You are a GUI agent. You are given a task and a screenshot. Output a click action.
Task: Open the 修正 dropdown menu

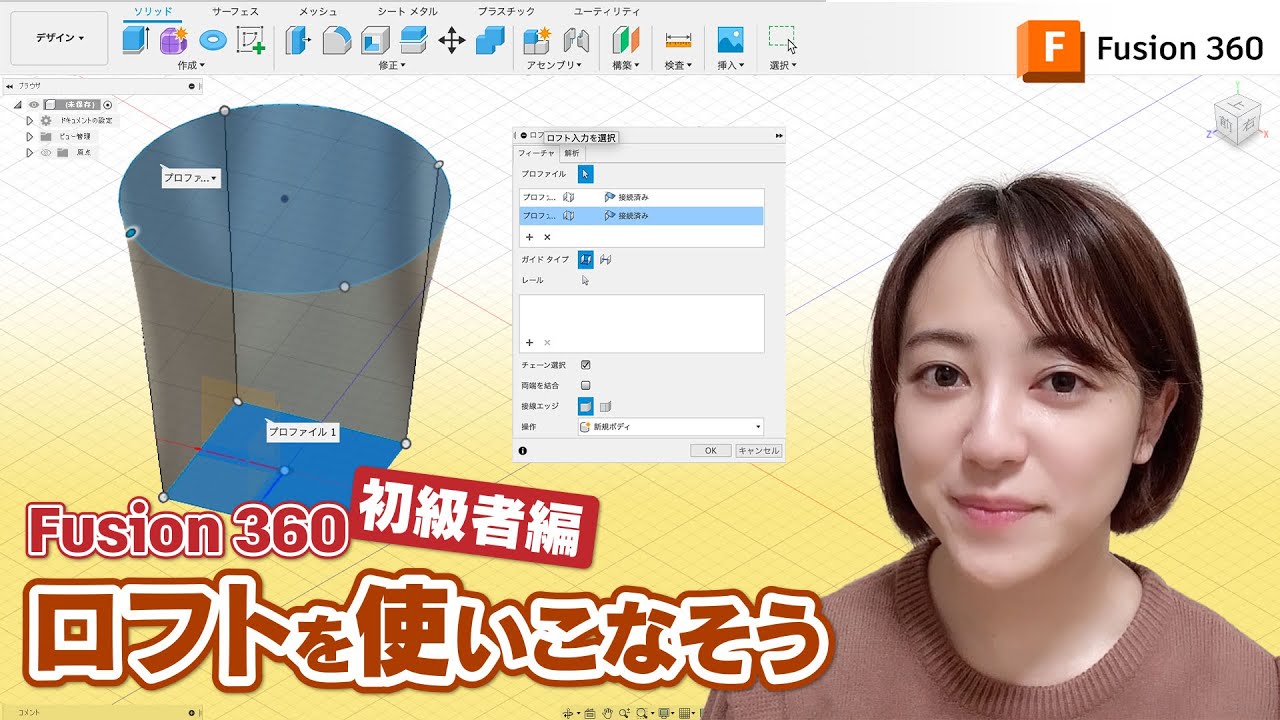(390, 65)
